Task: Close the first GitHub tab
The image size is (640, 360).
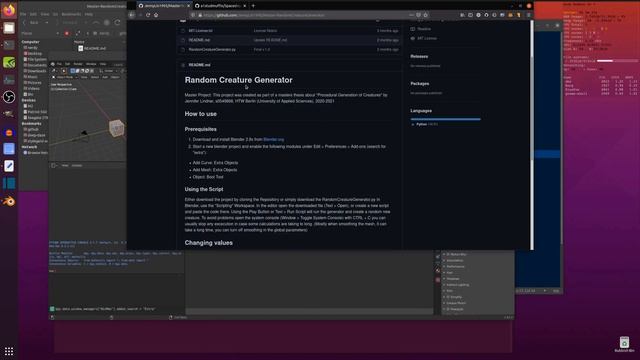Action: pos(188,6)
